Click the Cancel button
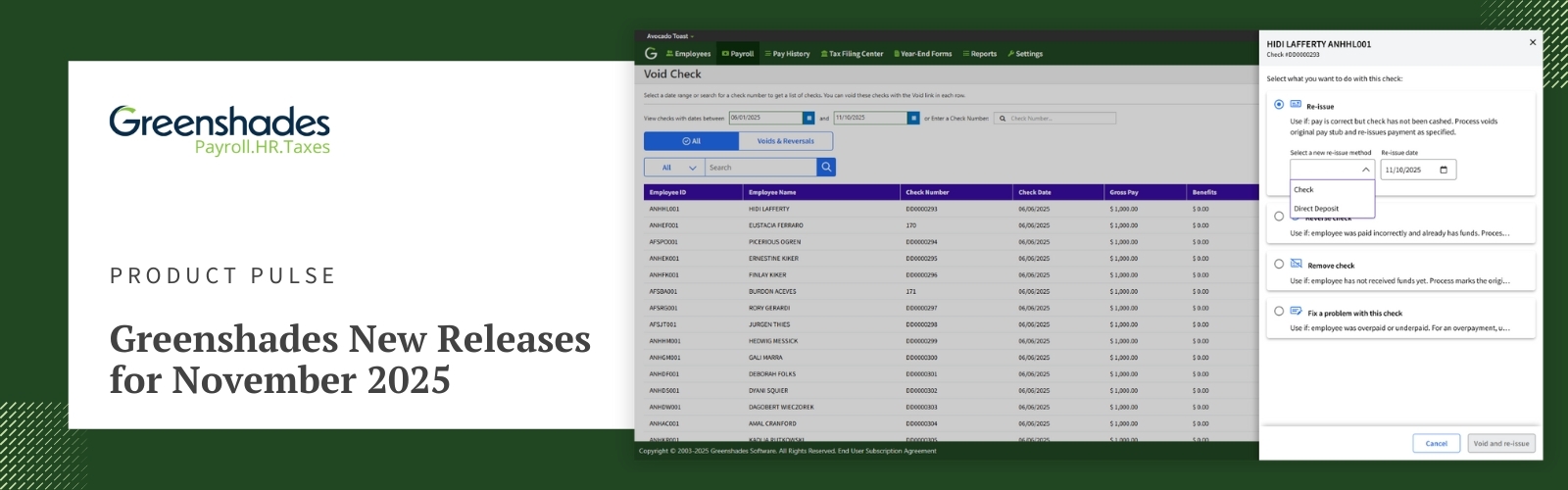The height and width of the screenshot is (490, 1568). 1437,443
